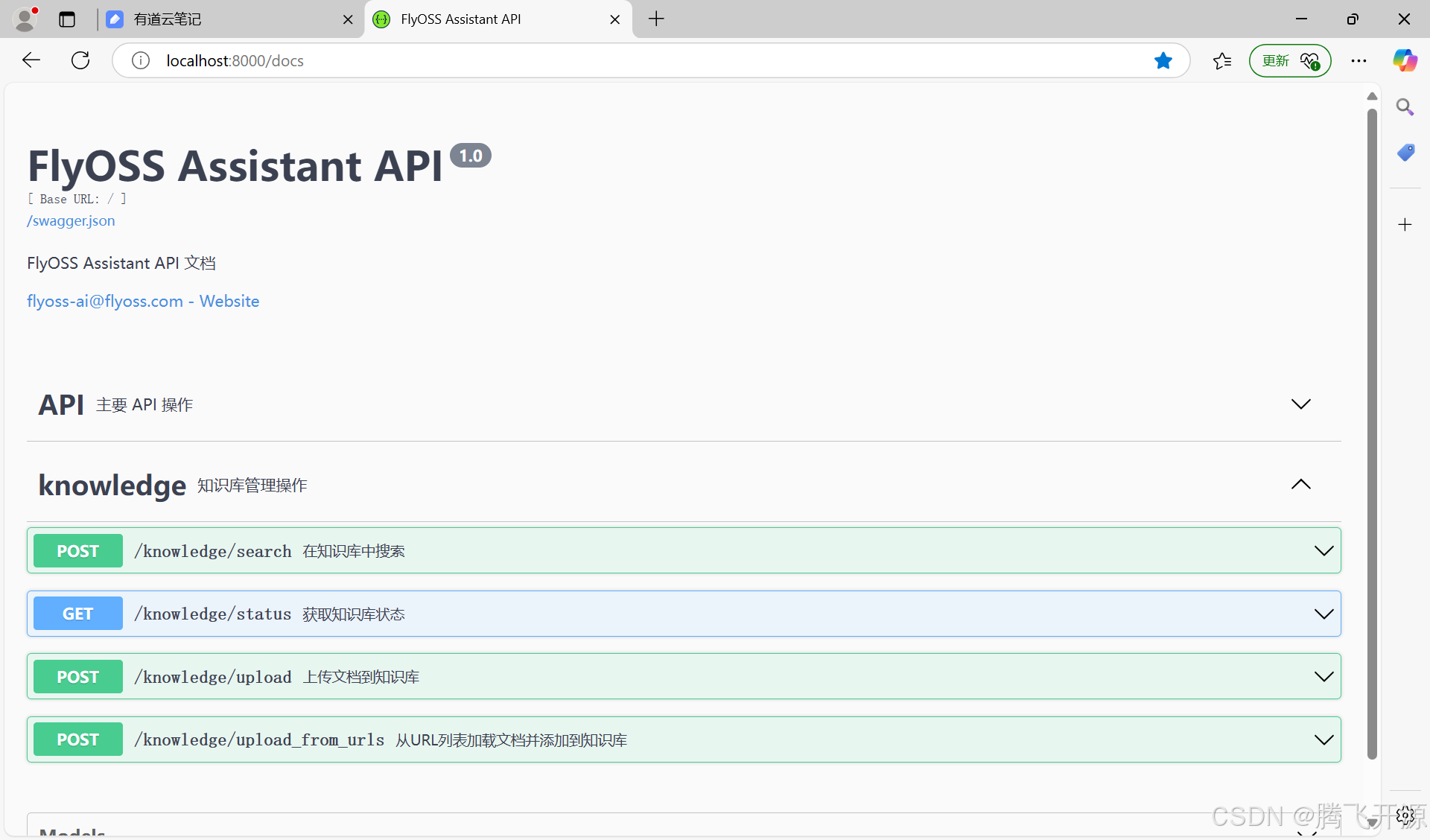Click the page vertical scrollbar

(x=1372, y=432)
